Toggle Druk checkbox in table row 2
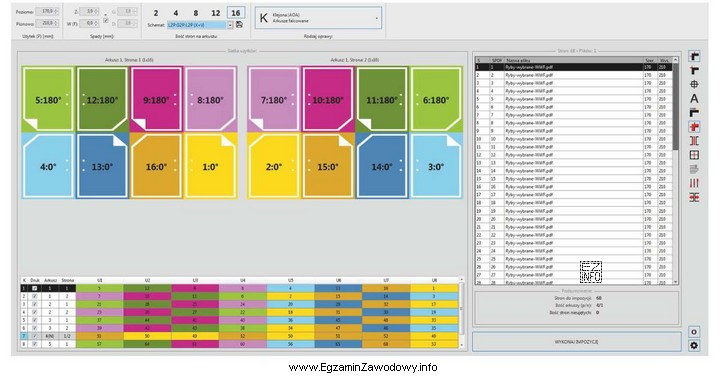The width and height of the screenshot is (726, 376). (x=35, y=296)
